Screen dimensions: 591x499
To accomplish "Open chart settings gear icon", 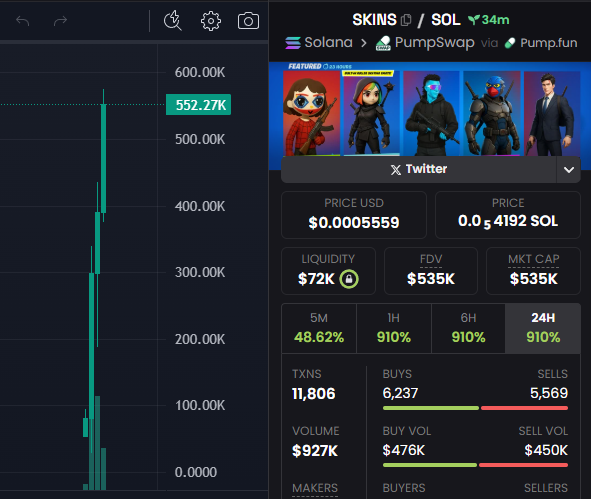I will tap(211, 21).
